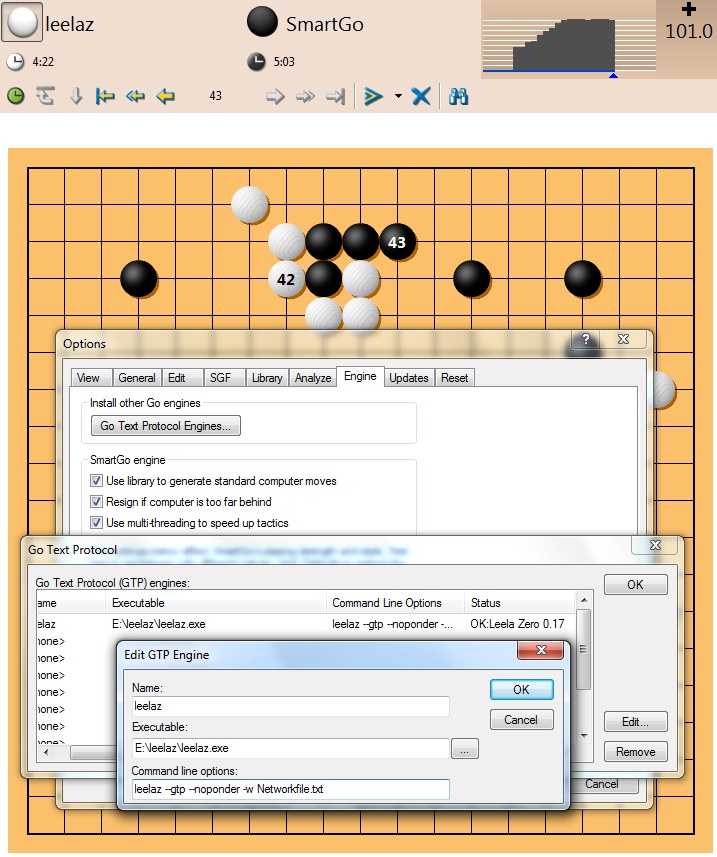Viewport: 717px width, 857px height.
Task: Go back one move with left arrow
Action: point(166,96)
